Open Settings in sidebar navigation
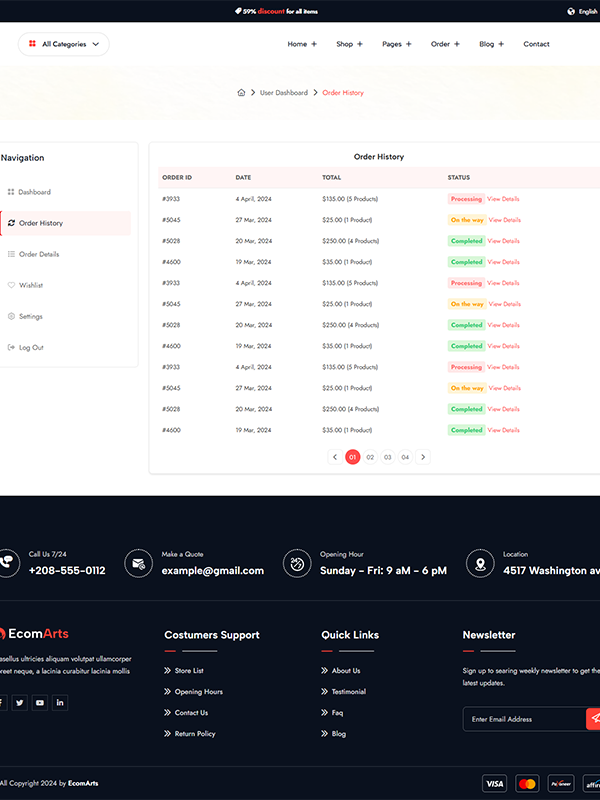The width and height of the screenshot is (600, 800). (x=31, y=316)
